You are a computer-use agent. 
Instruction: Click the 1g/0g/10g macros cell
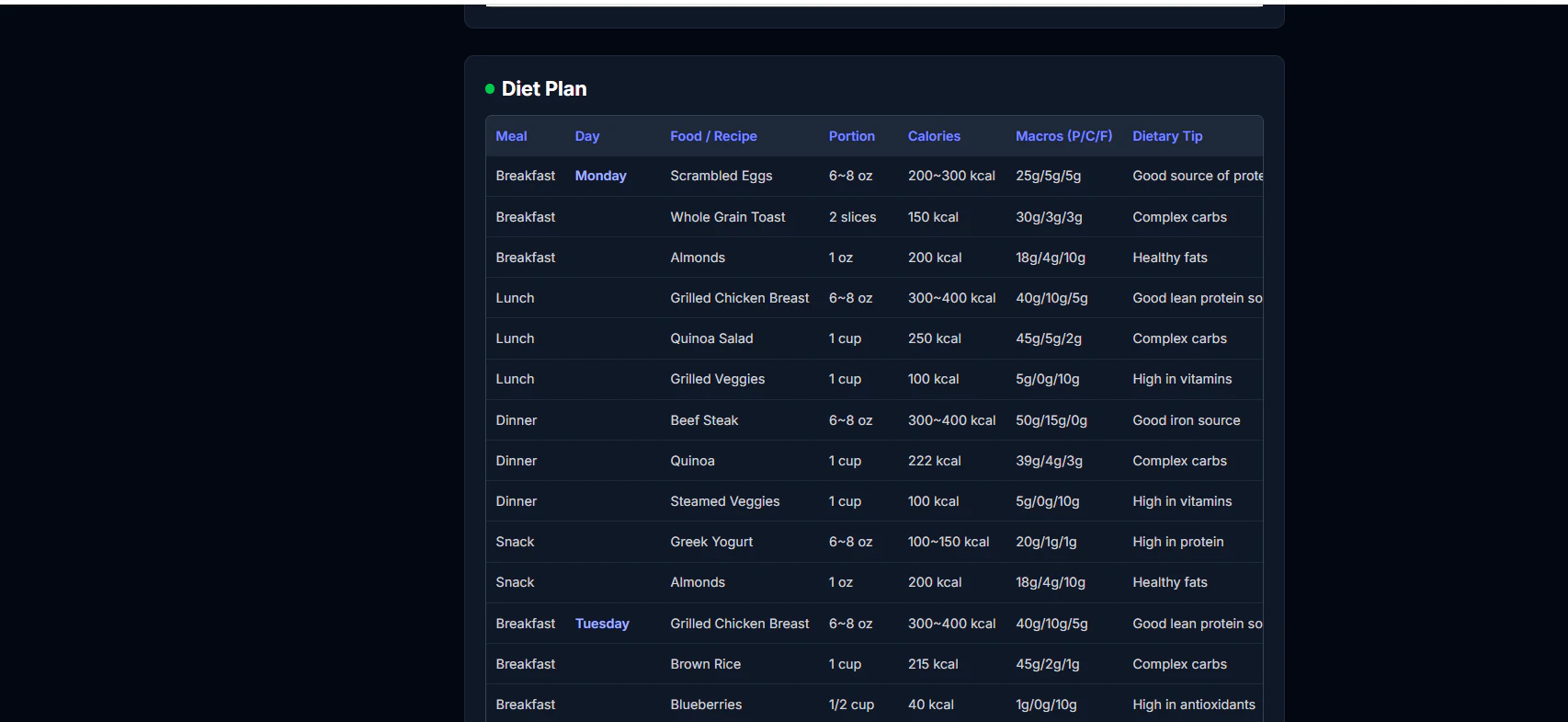point(1046,705)
